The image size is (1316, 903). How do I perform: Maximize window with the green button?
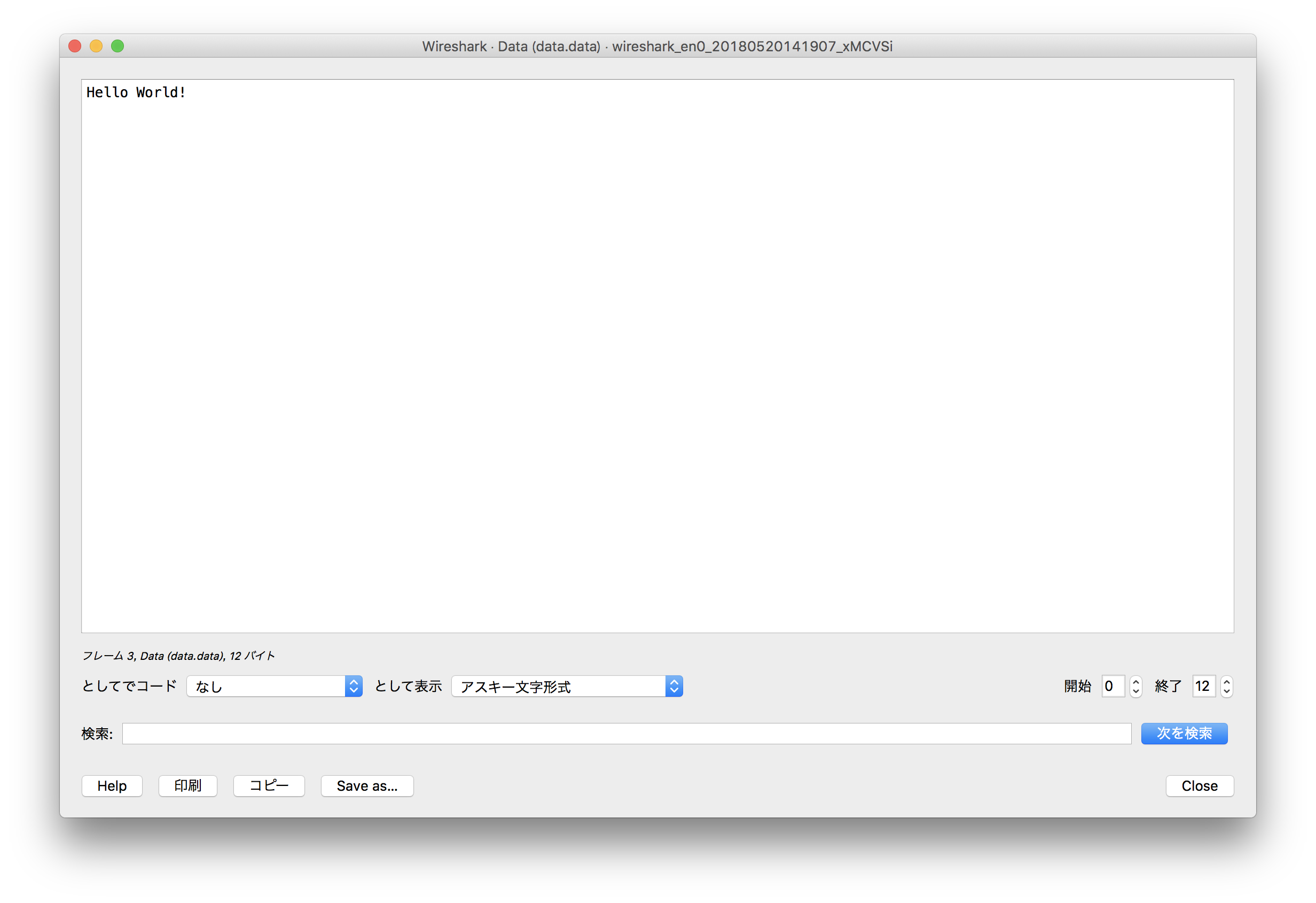tap(118, 46)
